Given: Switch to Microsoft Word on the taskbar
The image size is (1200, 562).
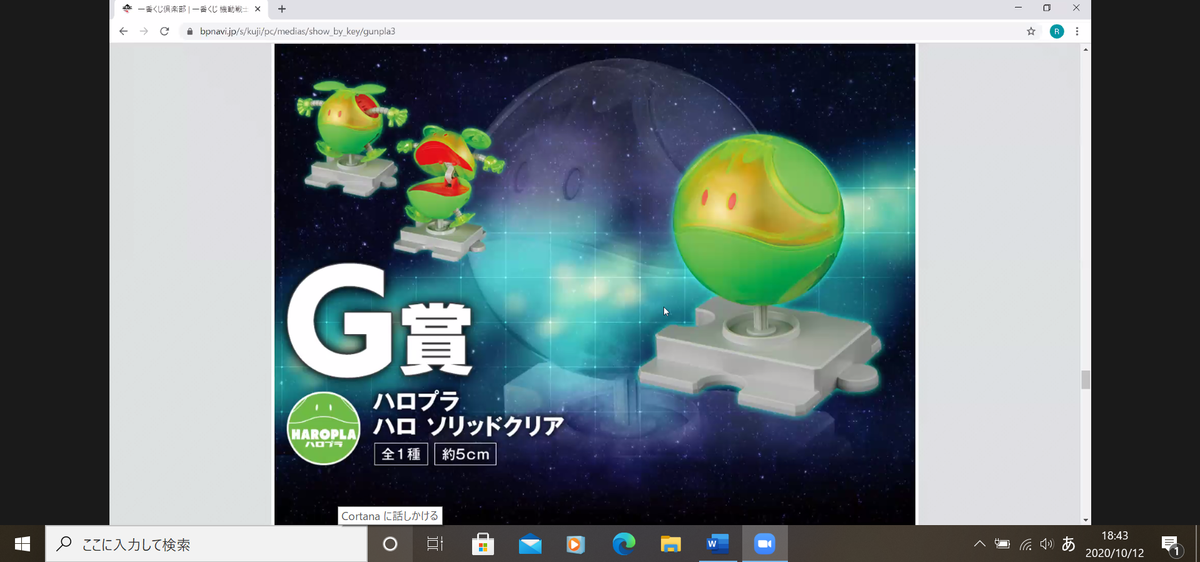Looking at the screenshot, I should pyautogui.click(x=718, y=544).
